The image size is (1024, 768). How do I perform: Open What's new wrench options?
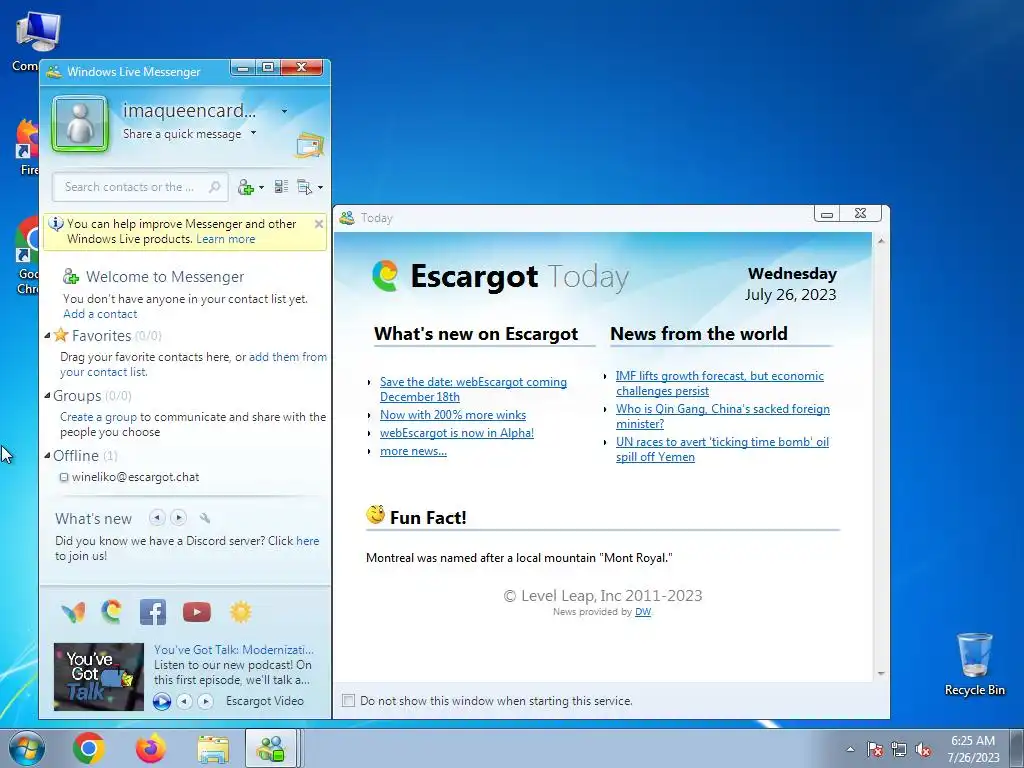(x=205, y=518)
